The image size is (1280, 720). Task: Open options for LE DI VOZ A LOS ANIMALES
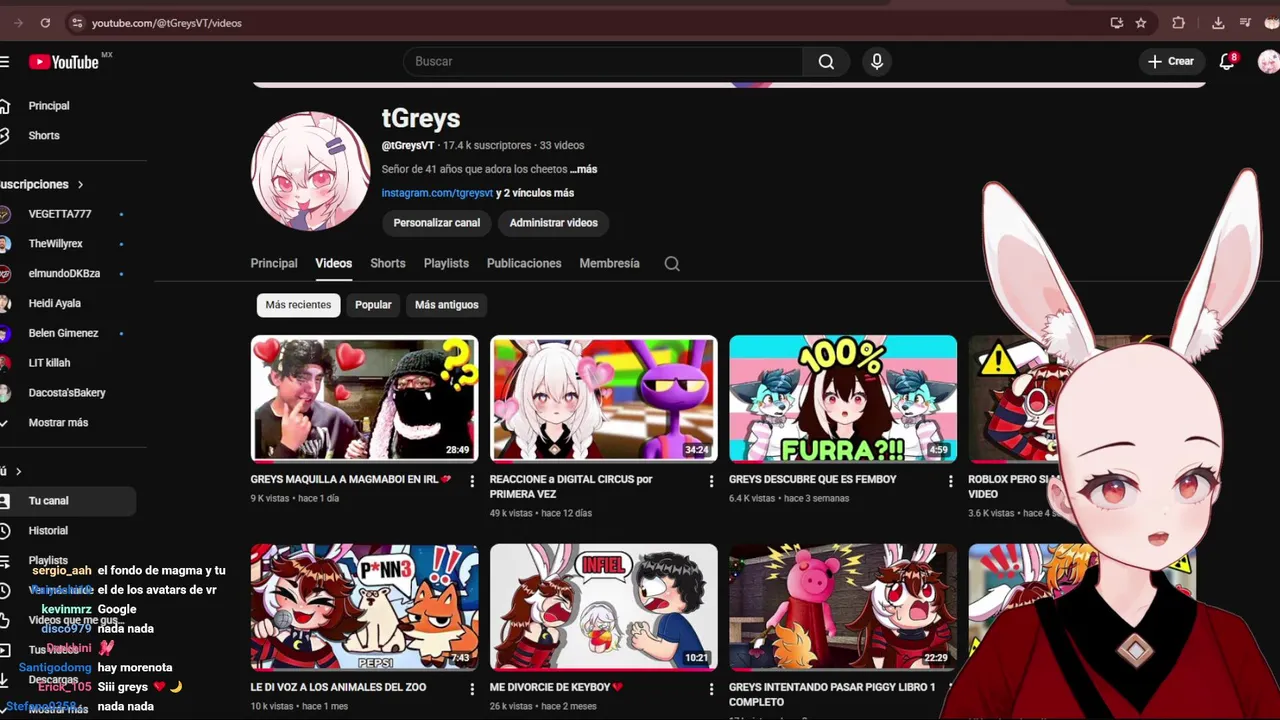pyautogui.click(x=472, y=689)
